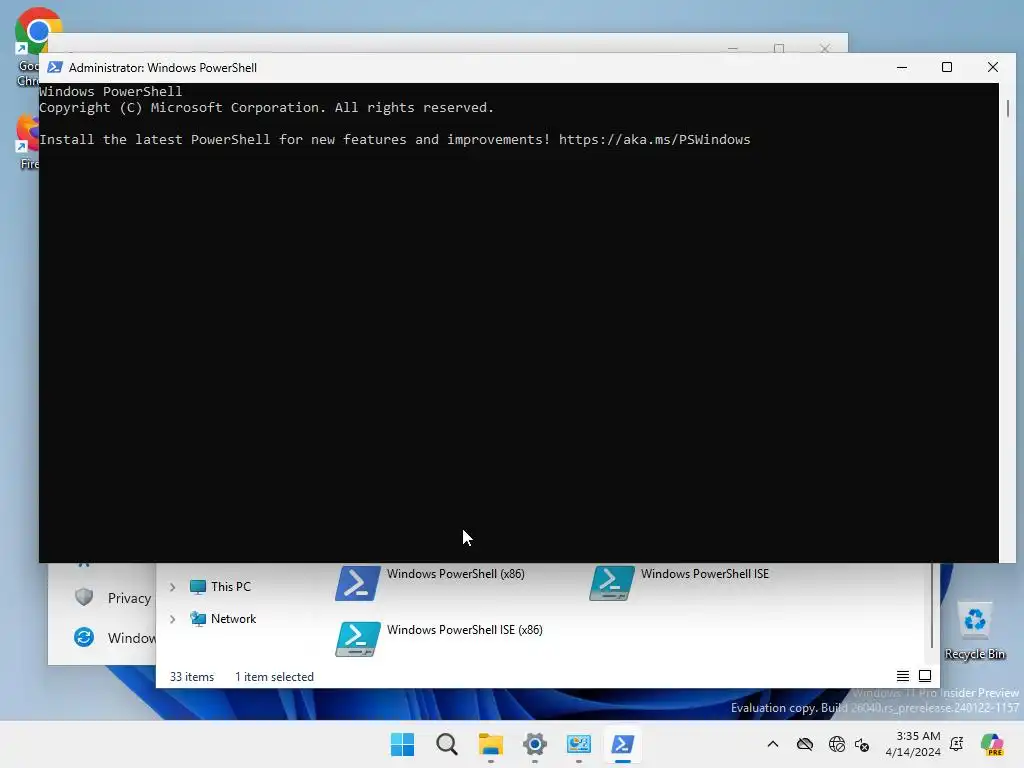Select This PC in navigation pane
Viewport: 1024px width, 768px height.
pyautogui.click(x=220, y=586)
